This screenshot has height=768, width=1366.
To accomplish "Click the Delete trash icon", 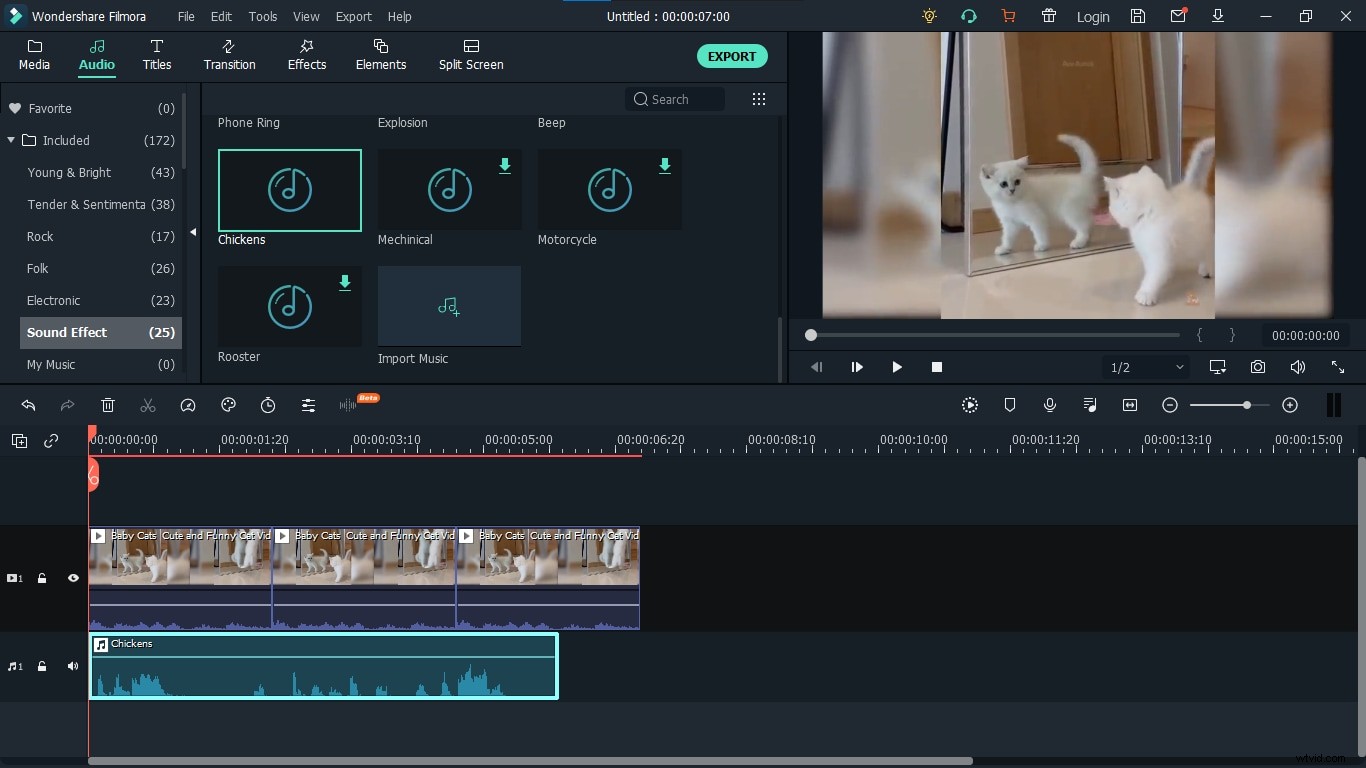I will 108,405.
